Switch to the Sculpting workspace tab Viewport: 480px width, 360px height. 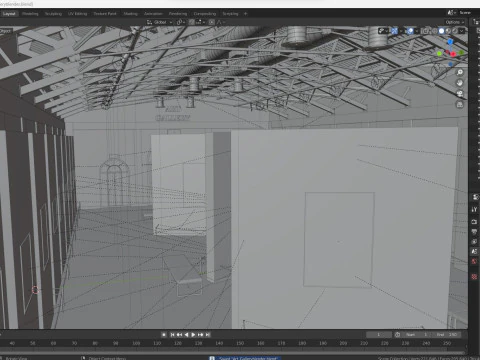click(53, 14)
